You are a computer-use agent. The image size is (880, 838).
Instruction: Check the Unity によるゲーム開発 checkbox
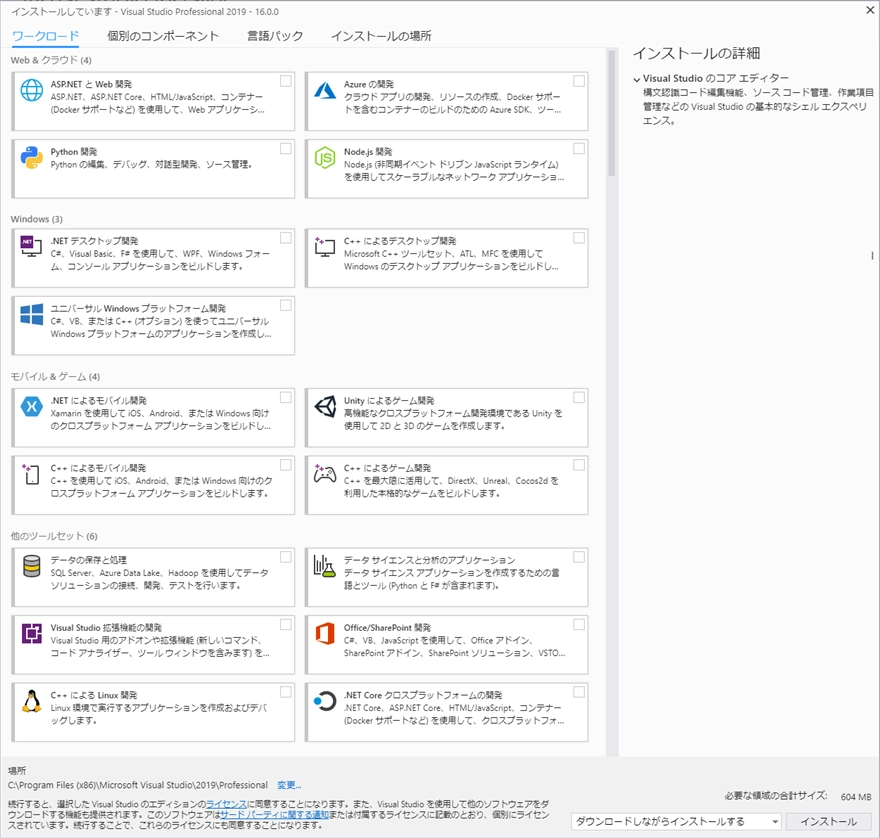tap(579, 397)
